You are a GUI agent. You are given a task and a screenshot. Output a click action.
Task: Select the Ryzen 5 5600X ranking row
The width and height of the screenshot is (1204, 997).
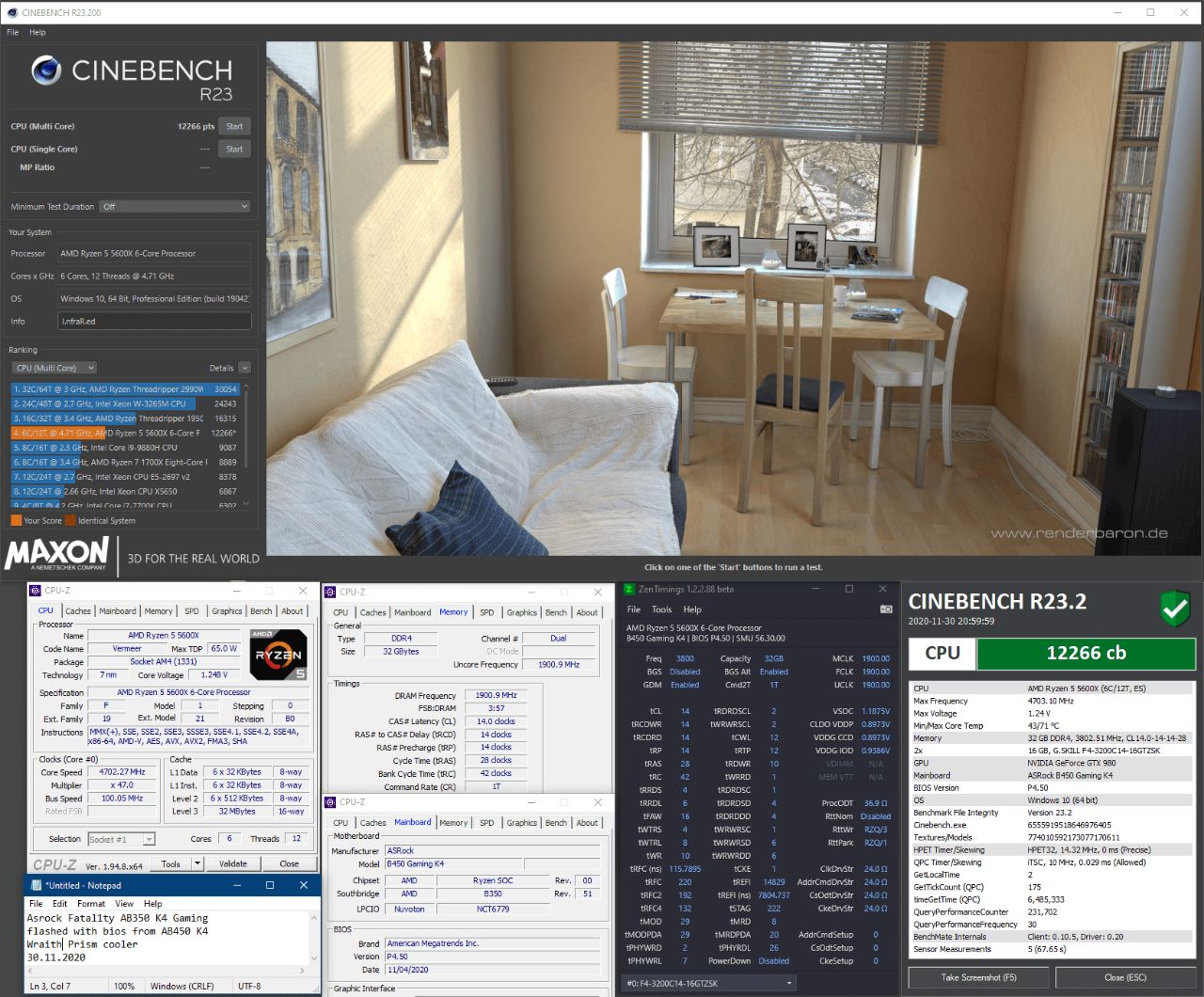pyautogui.click(x=125, y=433)
